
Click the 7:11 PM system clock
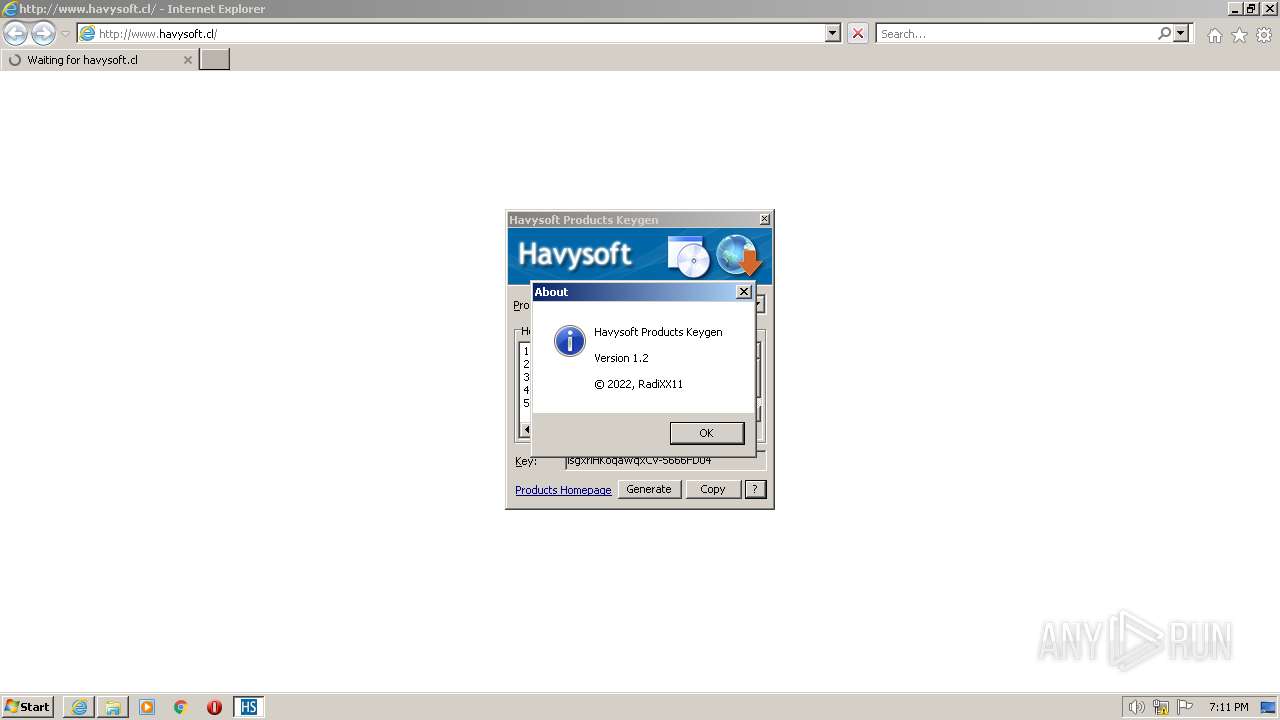pyautogui.click(x=1228, y=707)
